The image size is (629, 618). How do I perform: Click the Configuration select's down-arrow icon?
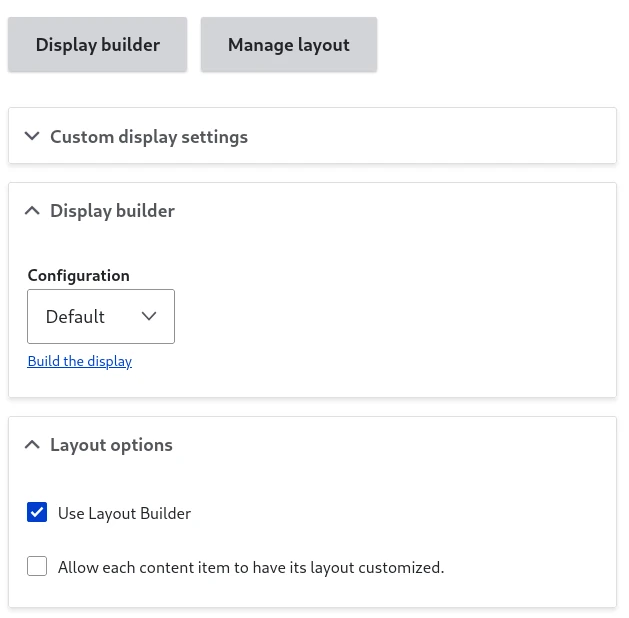[149, 316]
